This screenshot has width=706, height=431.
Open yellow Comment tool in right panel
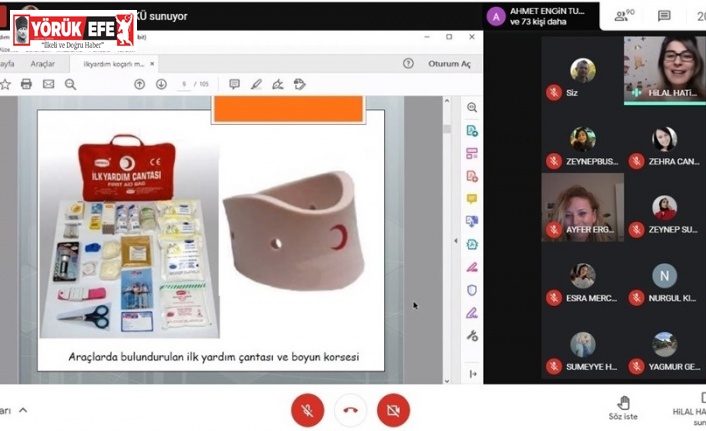click(472, 199)
